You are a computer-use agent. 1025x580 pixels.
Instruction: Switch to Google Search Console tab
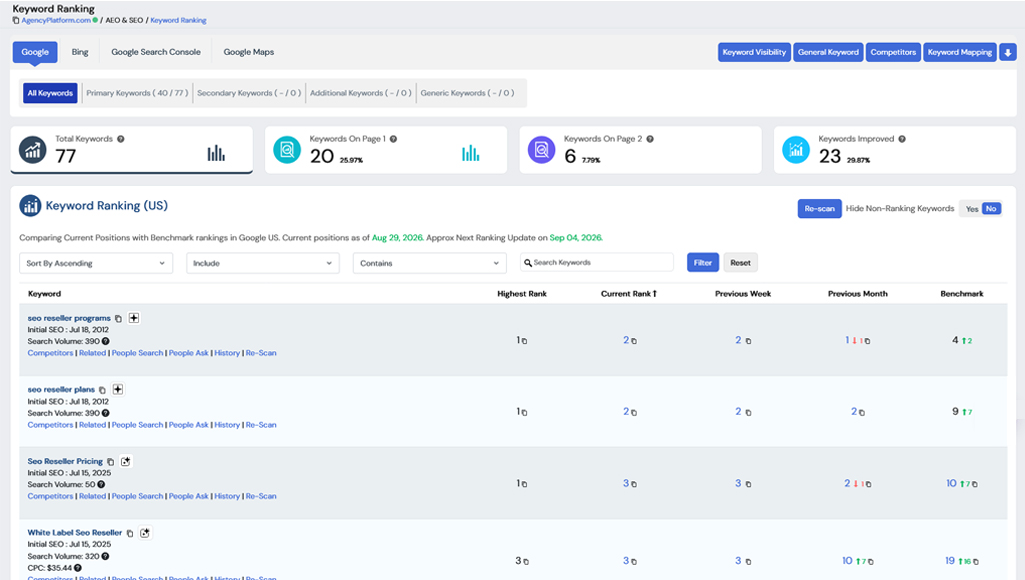click(156, 52)
